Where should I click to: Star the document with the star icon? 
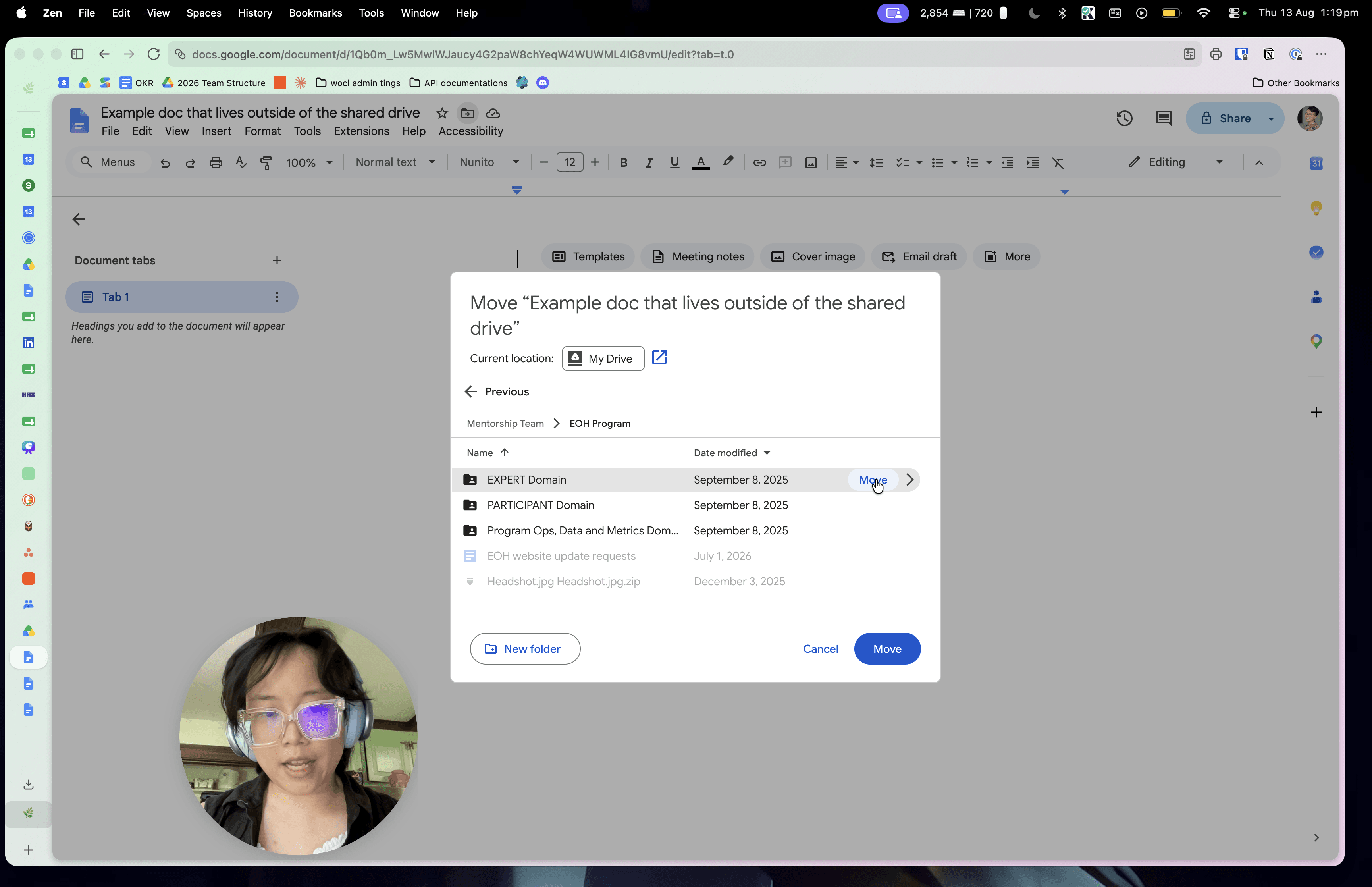(x=441, y=113)
